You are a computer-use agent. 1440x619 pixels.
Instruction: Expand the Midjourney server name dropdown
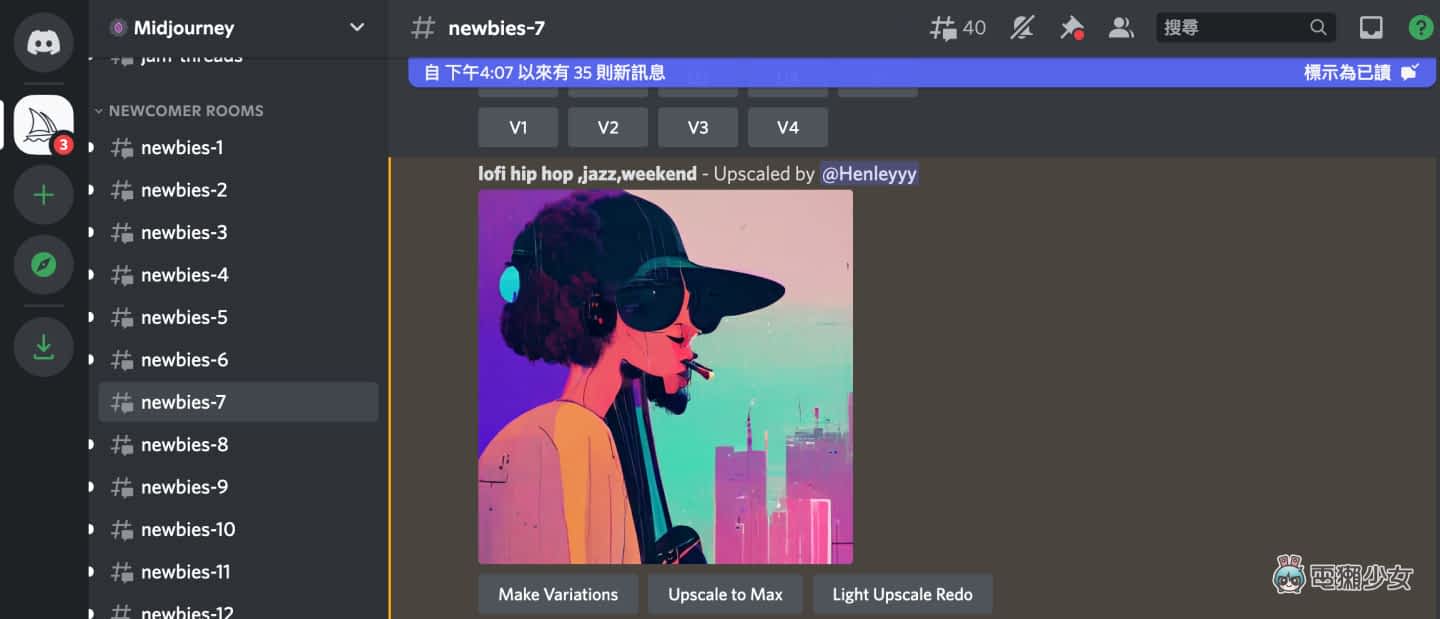point(357,27)
